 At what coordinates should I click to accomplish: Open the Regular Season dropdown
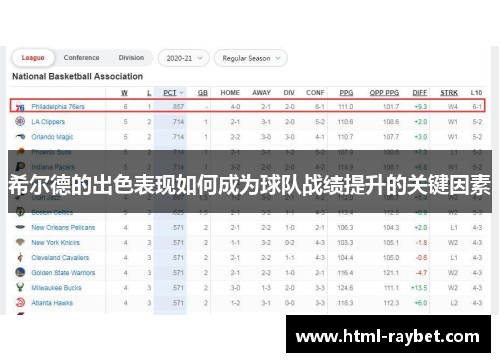[x=251, y=58]
